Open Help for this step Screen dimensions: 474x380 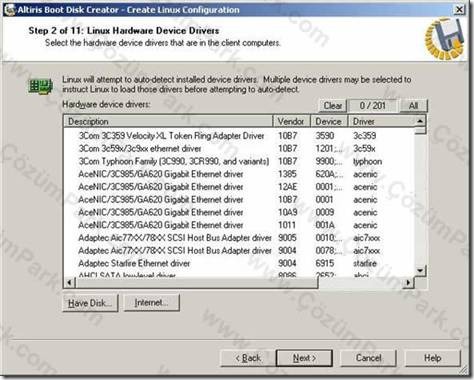click(x=433, y=358)
